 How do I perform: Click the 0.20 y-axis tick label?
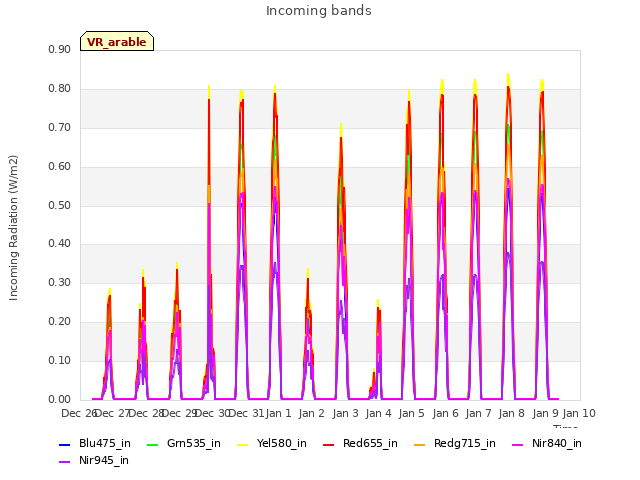[60, 322]
